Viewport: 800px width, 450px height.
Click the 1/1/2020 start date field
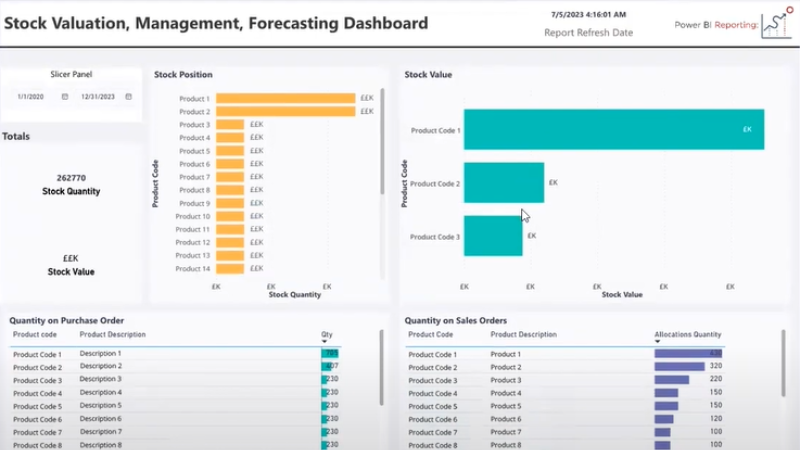click(31, 96)
